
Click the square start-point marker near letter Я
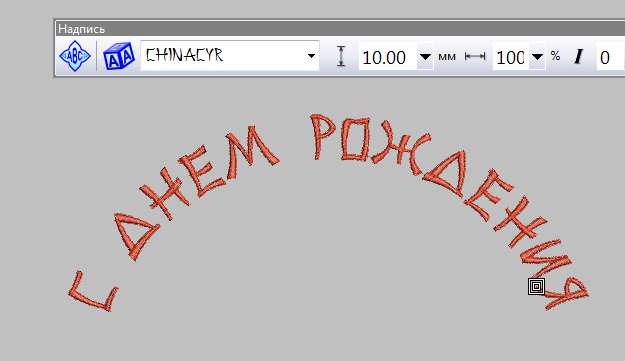coord(536,286)
